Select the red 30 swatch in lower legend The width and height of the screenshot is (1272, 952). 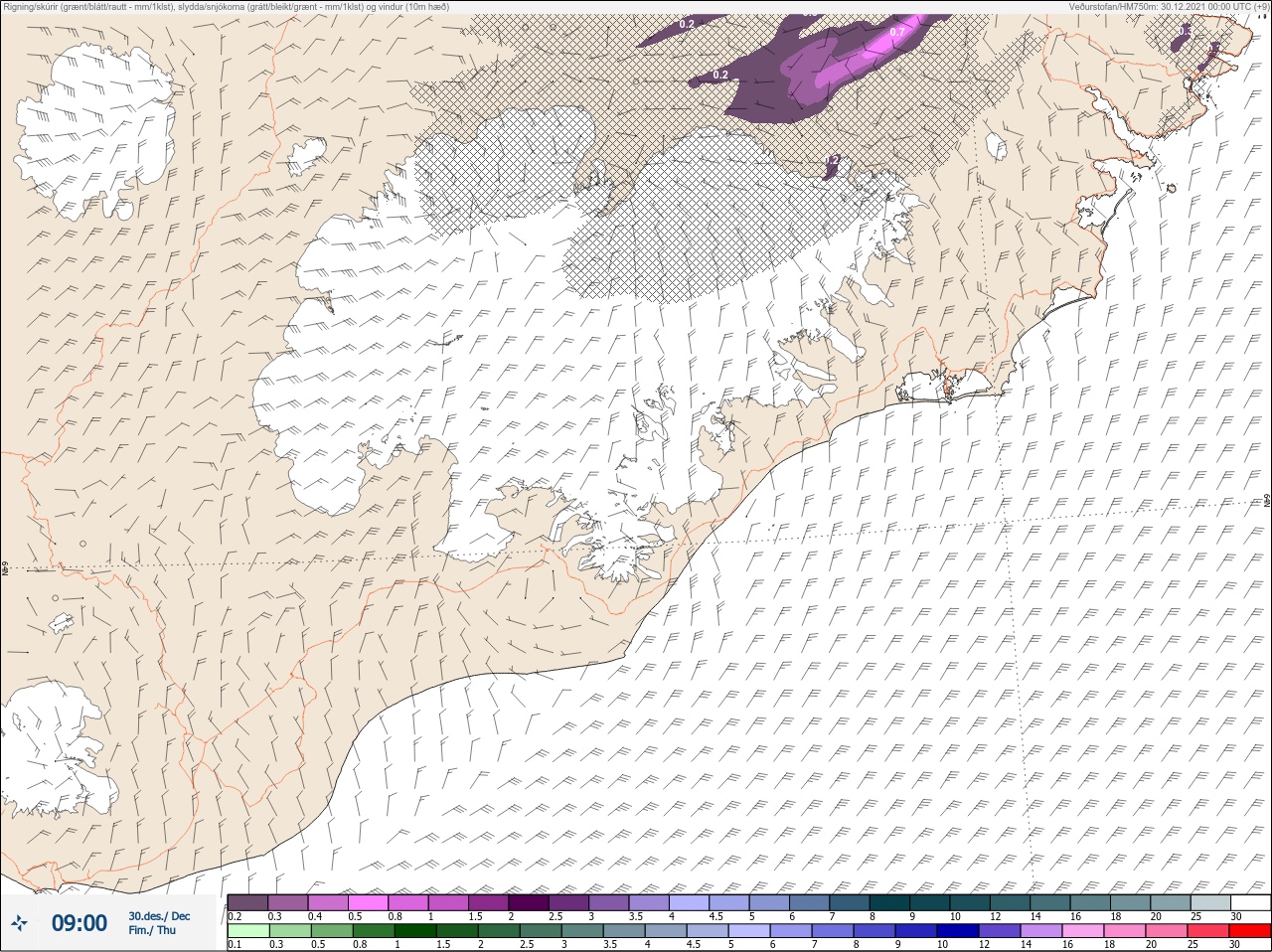pyautogui.click(x=1249, y=931)
